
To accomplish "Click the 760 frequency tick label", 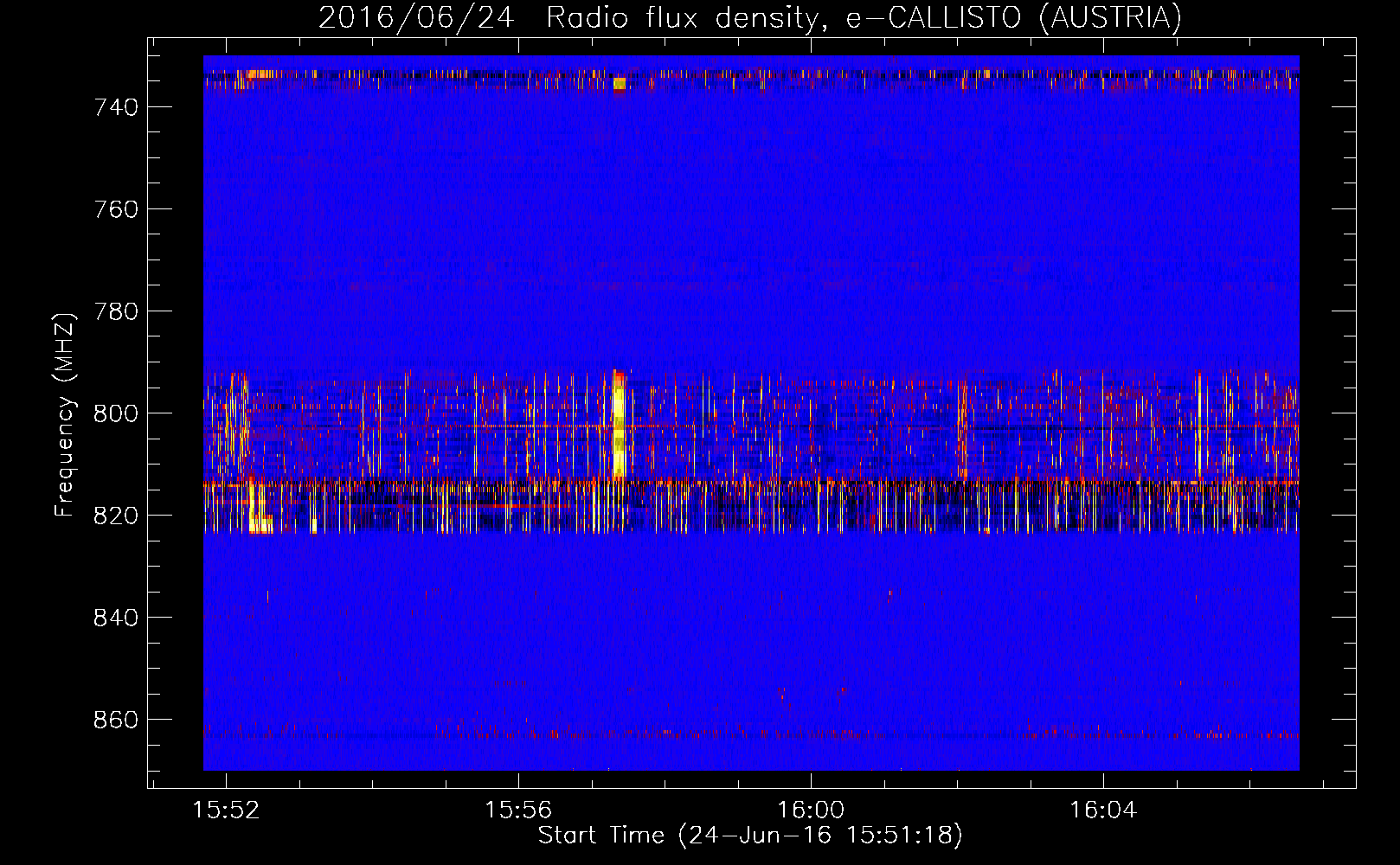I will [115, 209].
